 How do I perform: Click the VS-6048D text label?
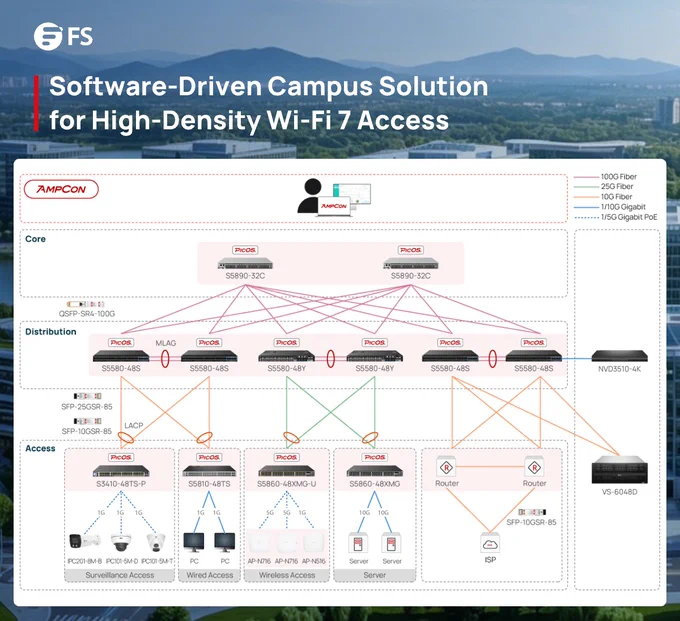pyautogui.click(x=620, y=492)
